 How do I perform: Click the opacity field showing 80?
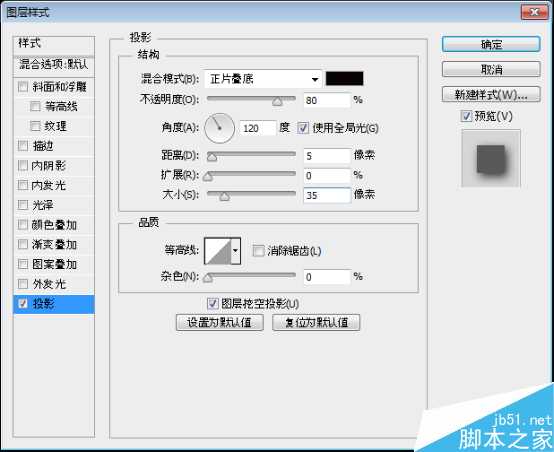tap(327, 100)
